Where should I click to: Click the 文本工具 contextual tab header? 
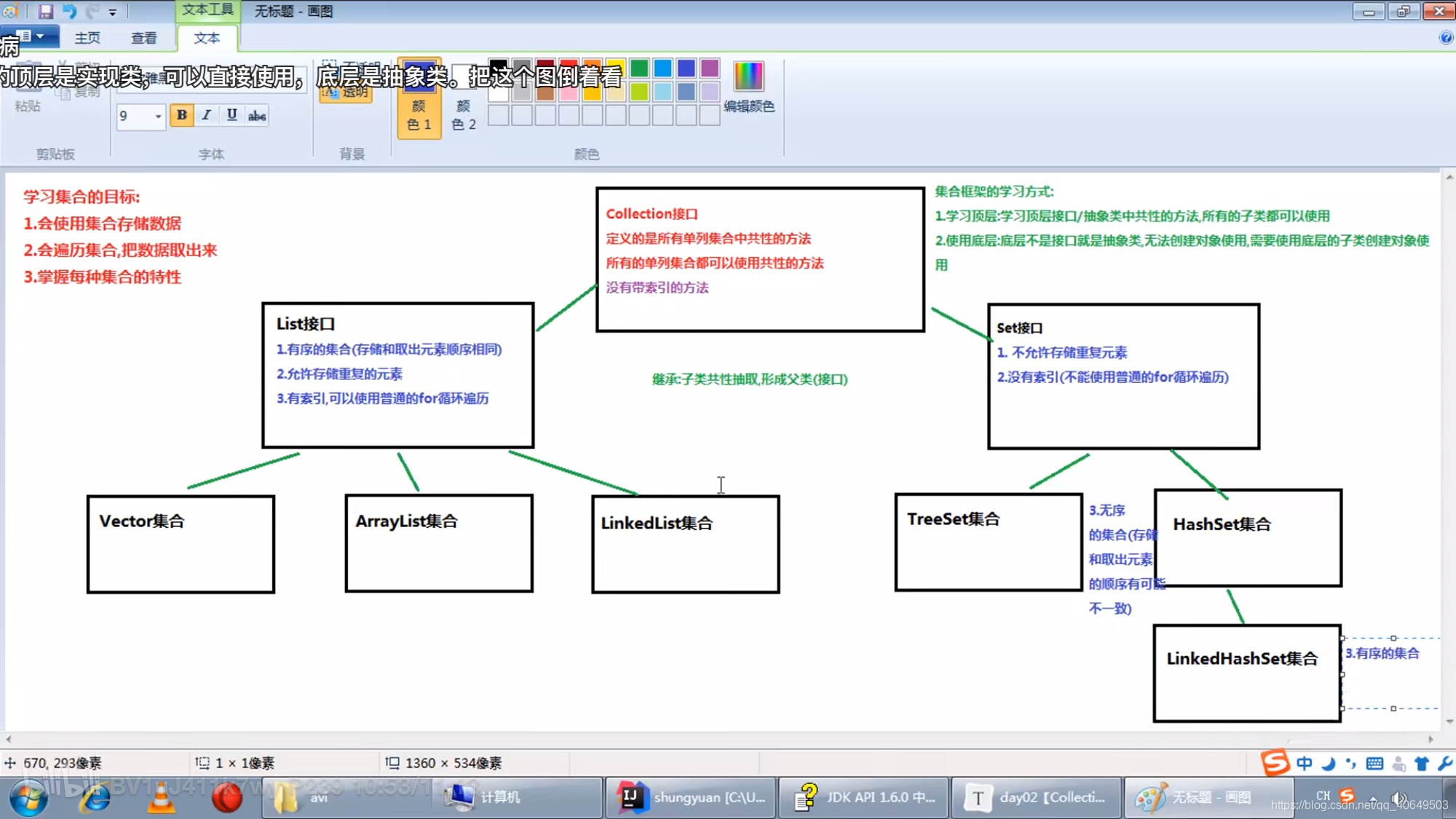tap(207, 10)
